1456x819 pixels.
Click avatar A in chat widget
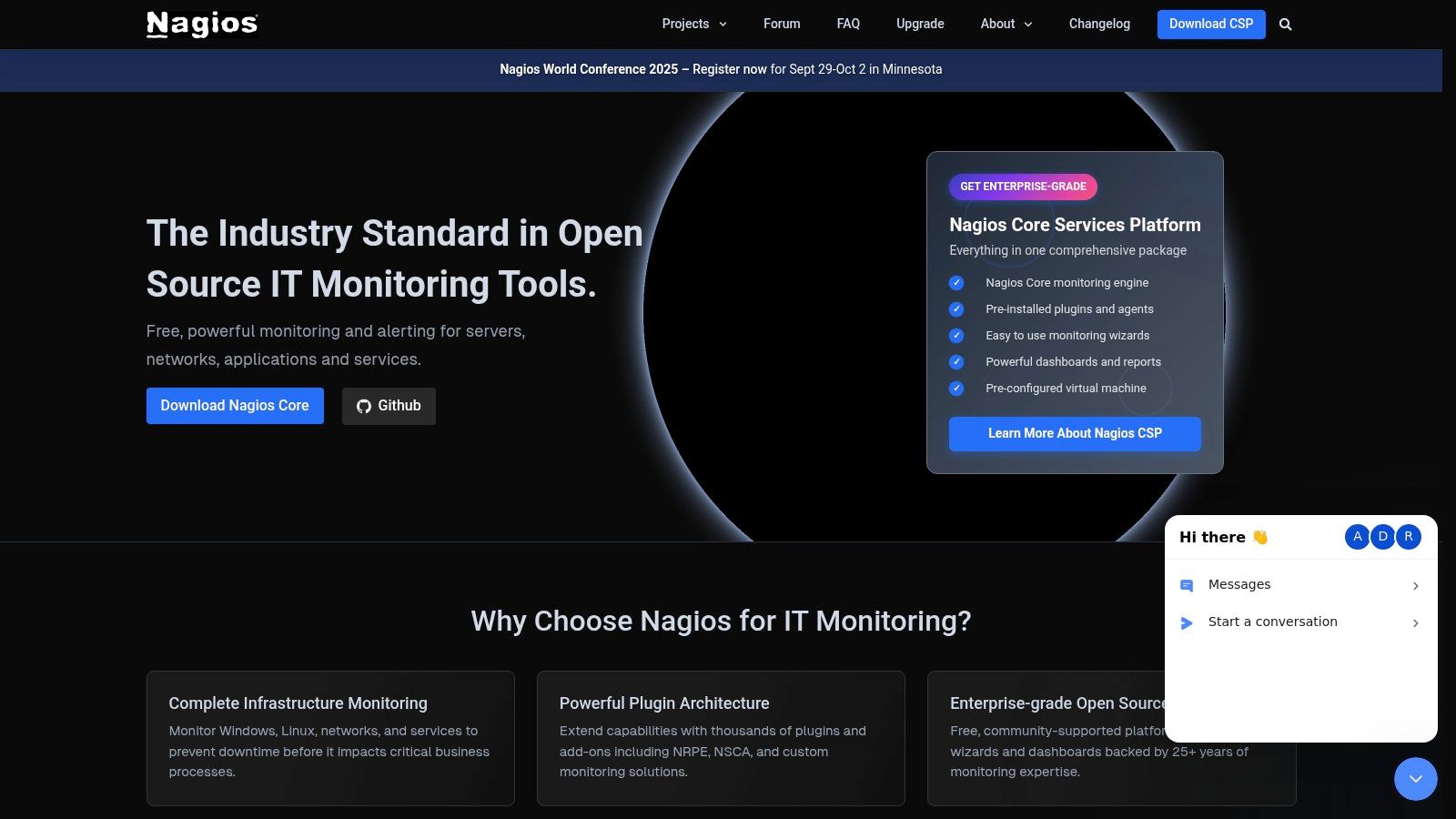click(x=1357, y=537)
